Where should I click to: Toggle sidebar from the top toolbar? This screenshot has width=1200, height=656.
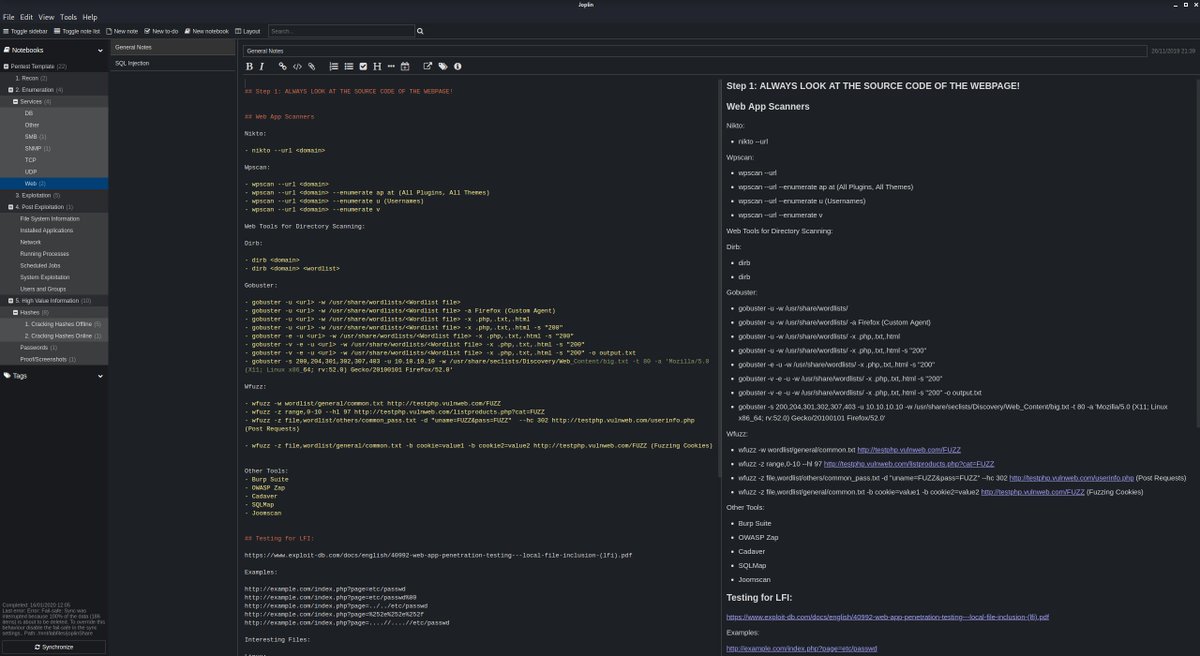pos(24,31)
